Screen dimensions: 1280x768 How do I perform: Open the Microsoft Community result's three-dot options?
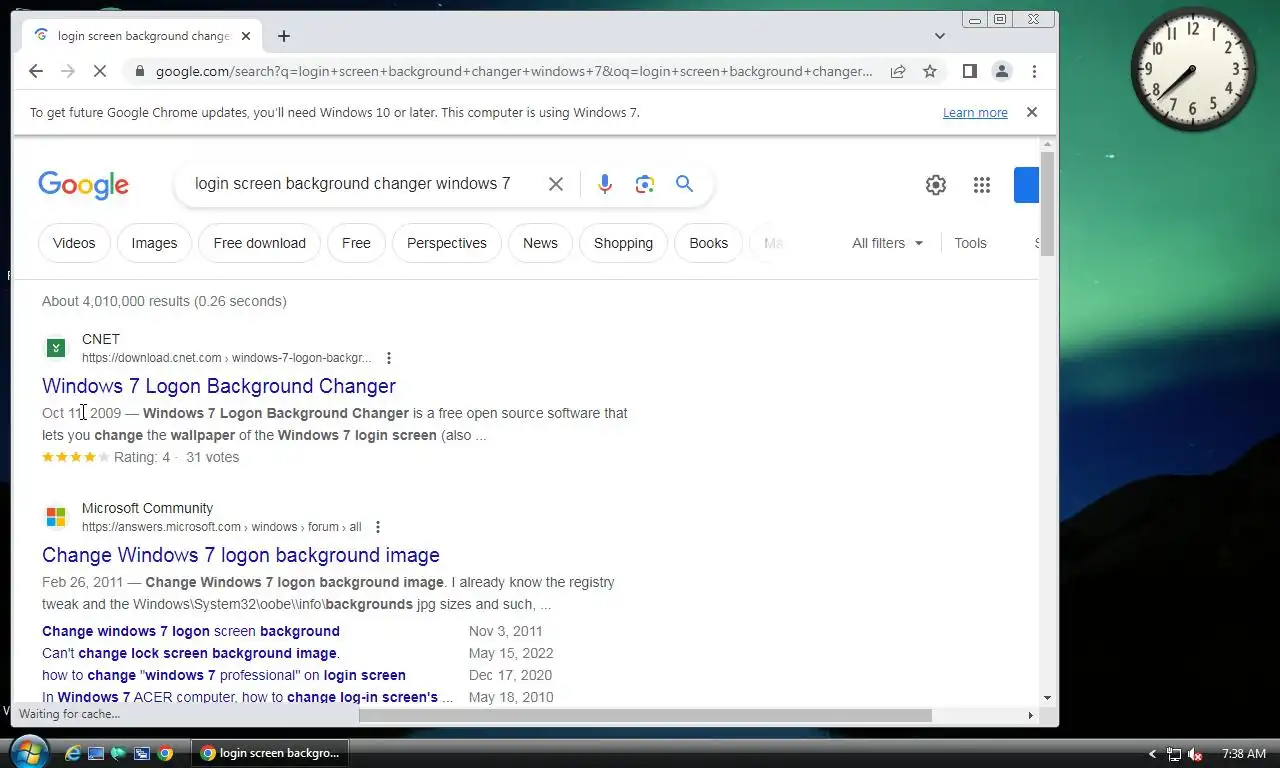coord(379,527)
